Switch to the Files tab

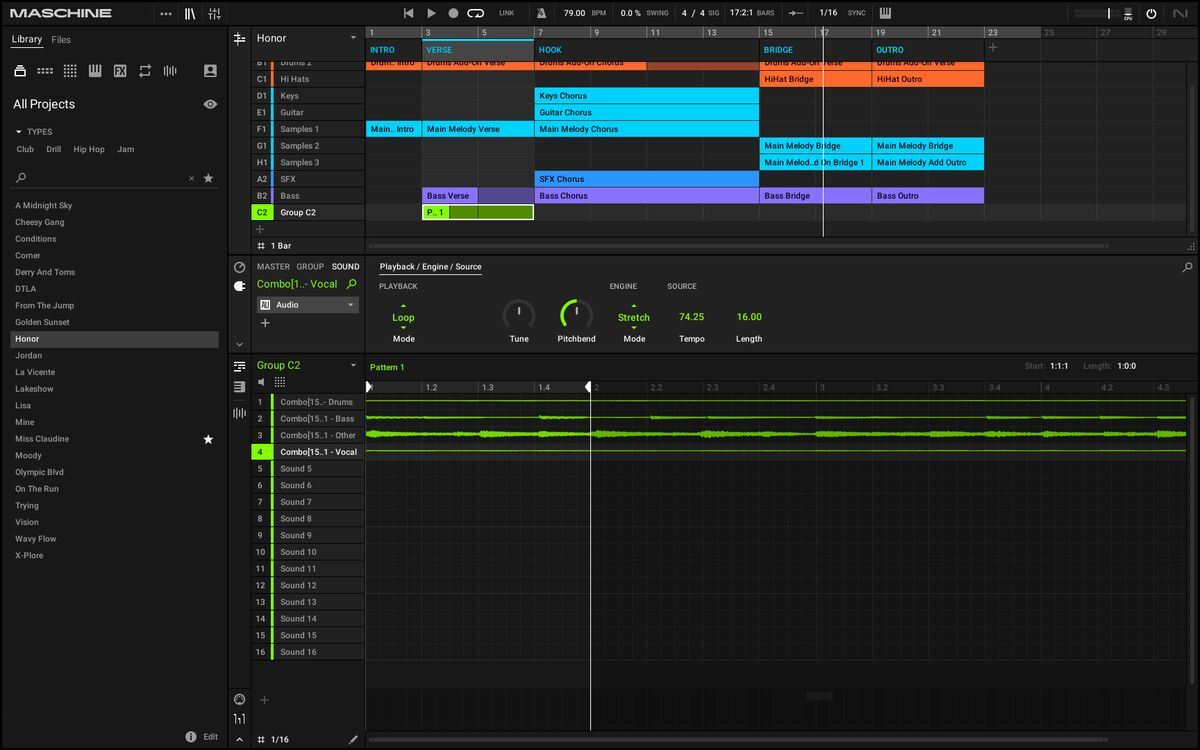[x=61, y=40]
